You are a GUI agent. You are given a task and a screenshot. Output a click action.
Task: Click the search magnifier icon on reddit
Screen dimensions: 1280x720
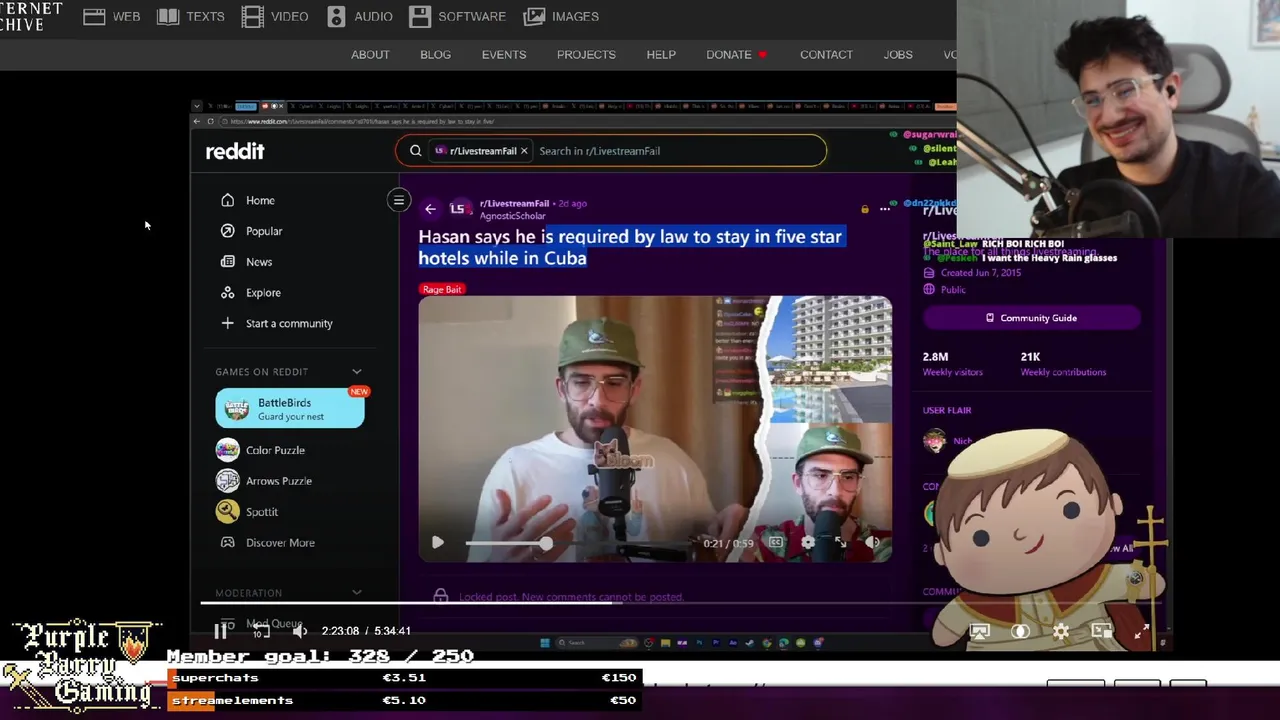pyautogui.click(x=415, y=151)
